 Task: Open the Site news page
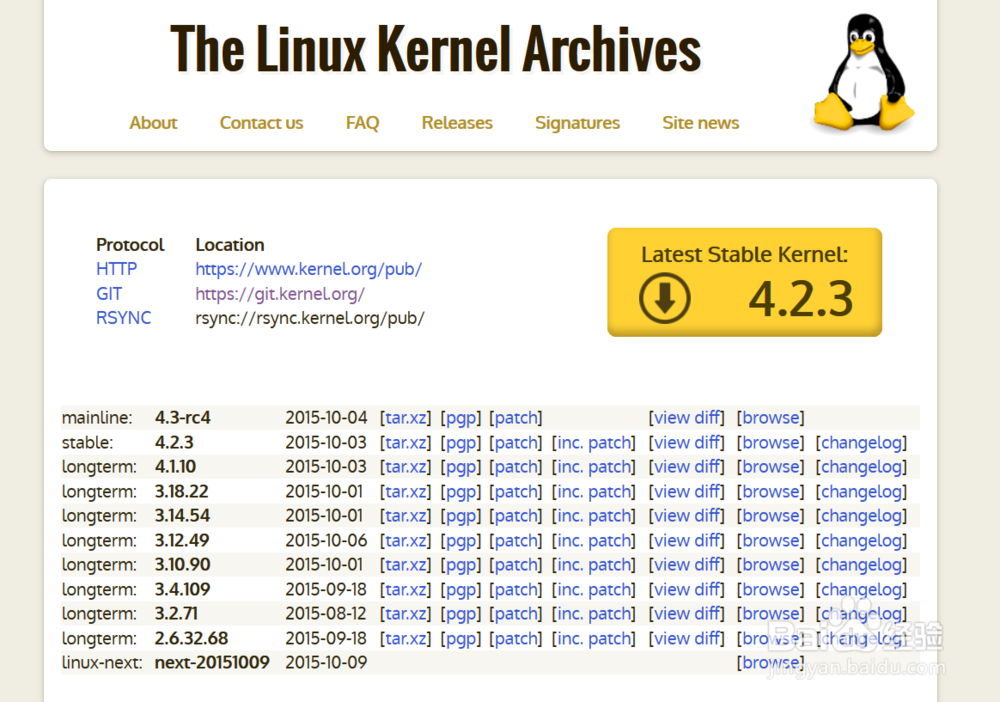[x=700, y=122]
